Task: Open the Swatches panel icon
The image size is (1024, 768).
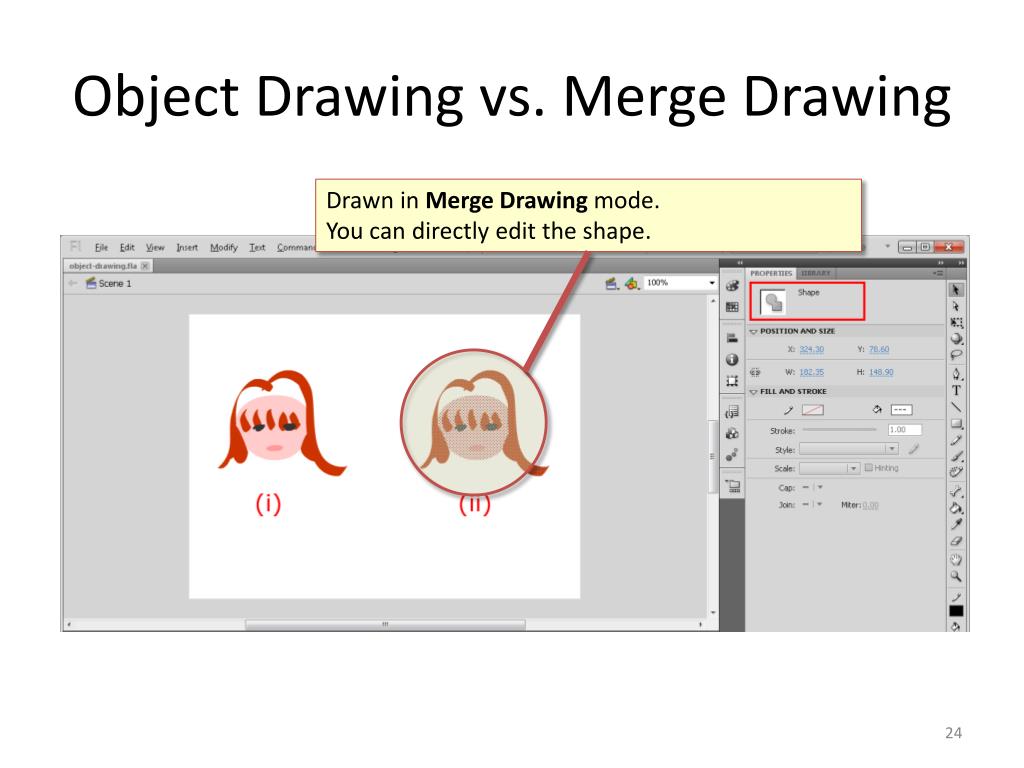Action: click(732, 307)
